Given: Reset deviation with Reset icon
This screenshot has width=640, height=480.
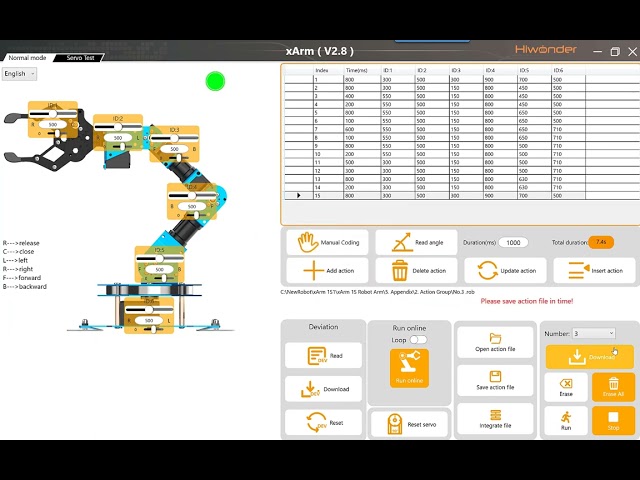Looking at the screenshot, I should coord(316,422).
